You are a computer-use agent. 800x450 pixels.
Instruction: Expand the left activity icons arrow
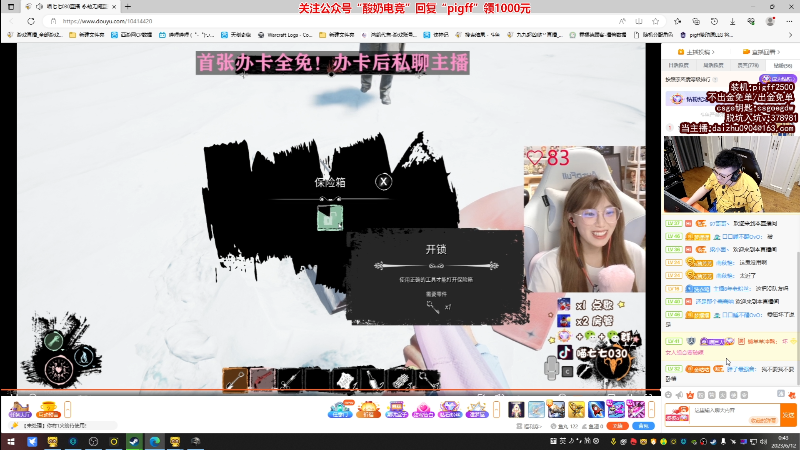[67, 409]
